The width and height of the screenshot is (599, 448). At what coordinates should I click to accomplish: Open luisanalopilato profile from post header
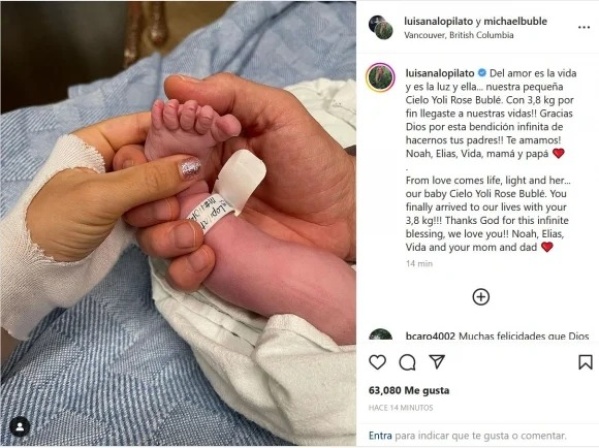click(438, 21)
